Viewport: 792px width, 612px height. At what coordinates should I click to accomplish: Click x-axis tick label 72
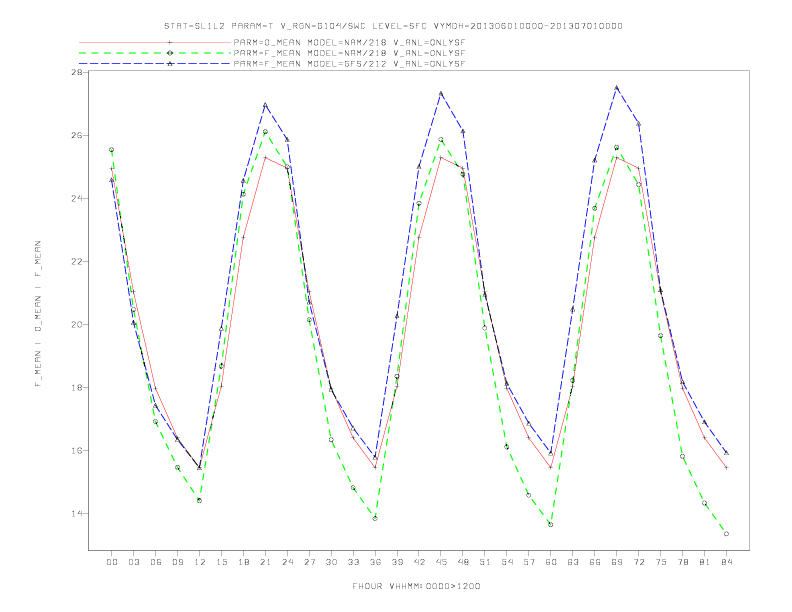coord(638,562)
